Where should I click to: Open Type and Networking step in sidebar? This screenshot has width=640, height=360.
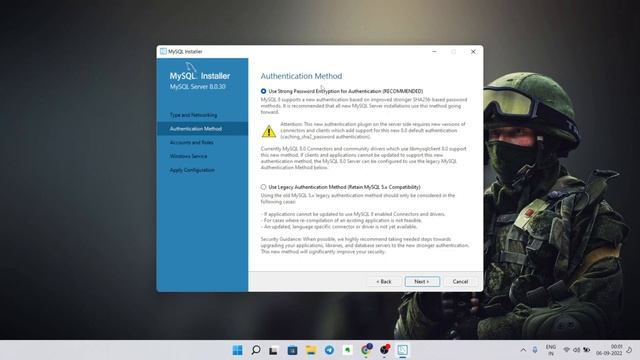pos(193,115)
